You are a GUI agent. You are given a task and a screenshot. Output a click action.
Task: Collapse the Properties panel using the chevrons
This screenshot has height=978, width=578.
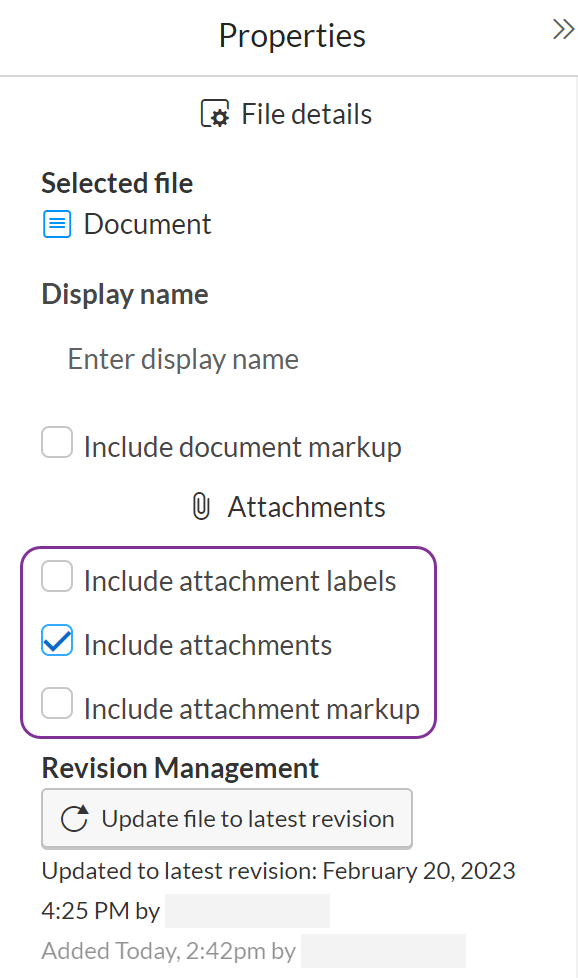click(x=563, y=30)
